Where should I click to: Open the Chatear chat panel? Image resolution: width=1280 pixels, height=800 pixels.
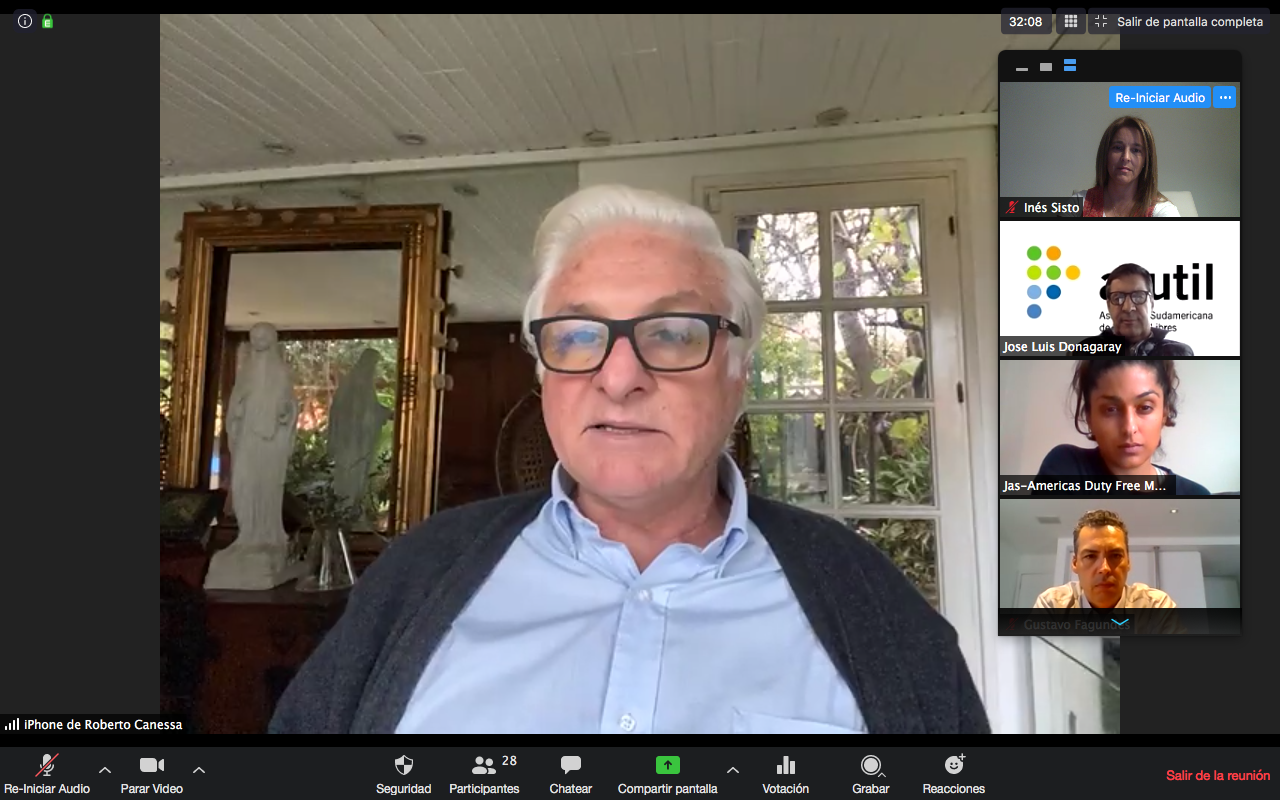coord(570,766)
